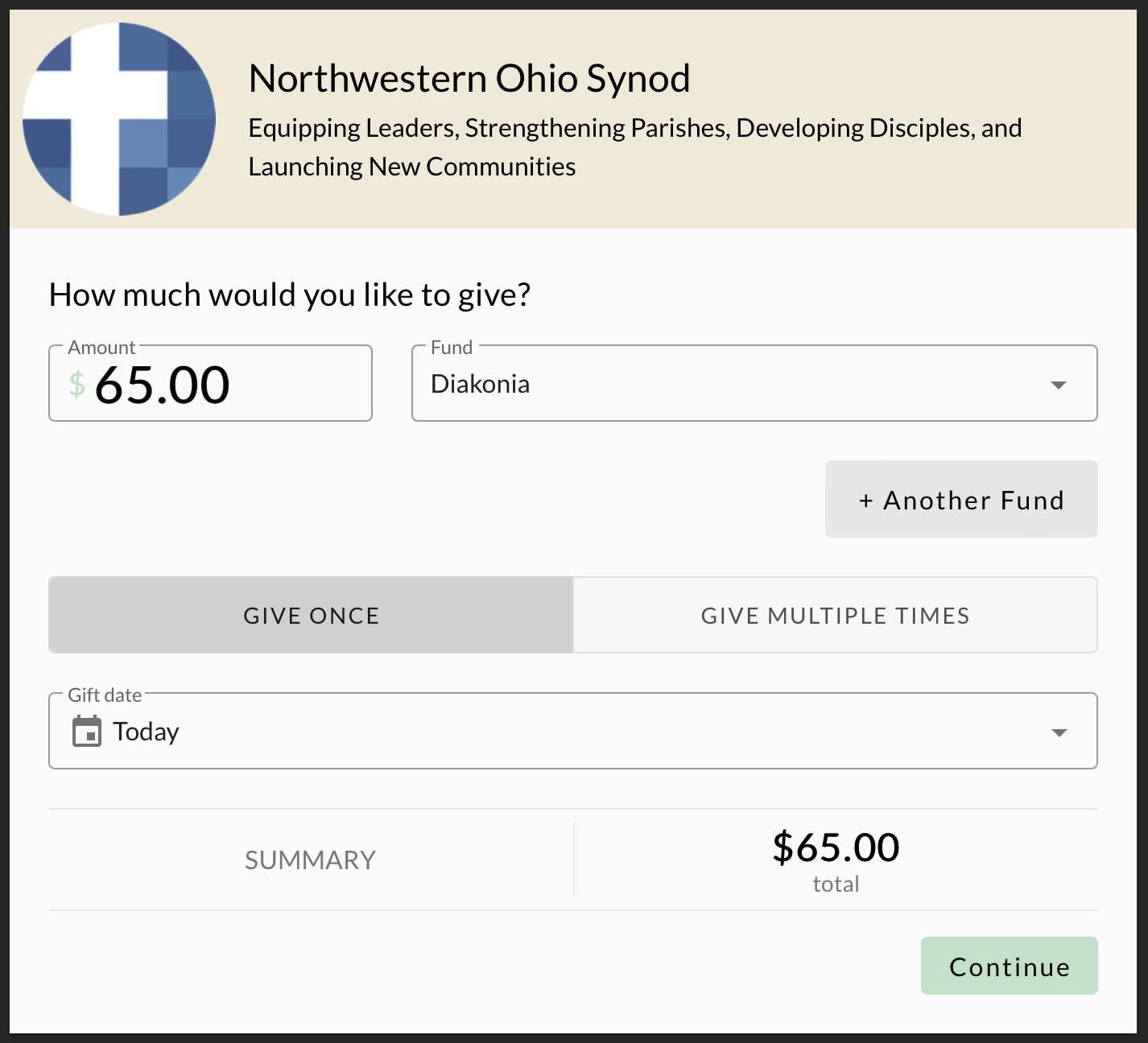Switch to Give Multiple Times

[x=835, y=615]
